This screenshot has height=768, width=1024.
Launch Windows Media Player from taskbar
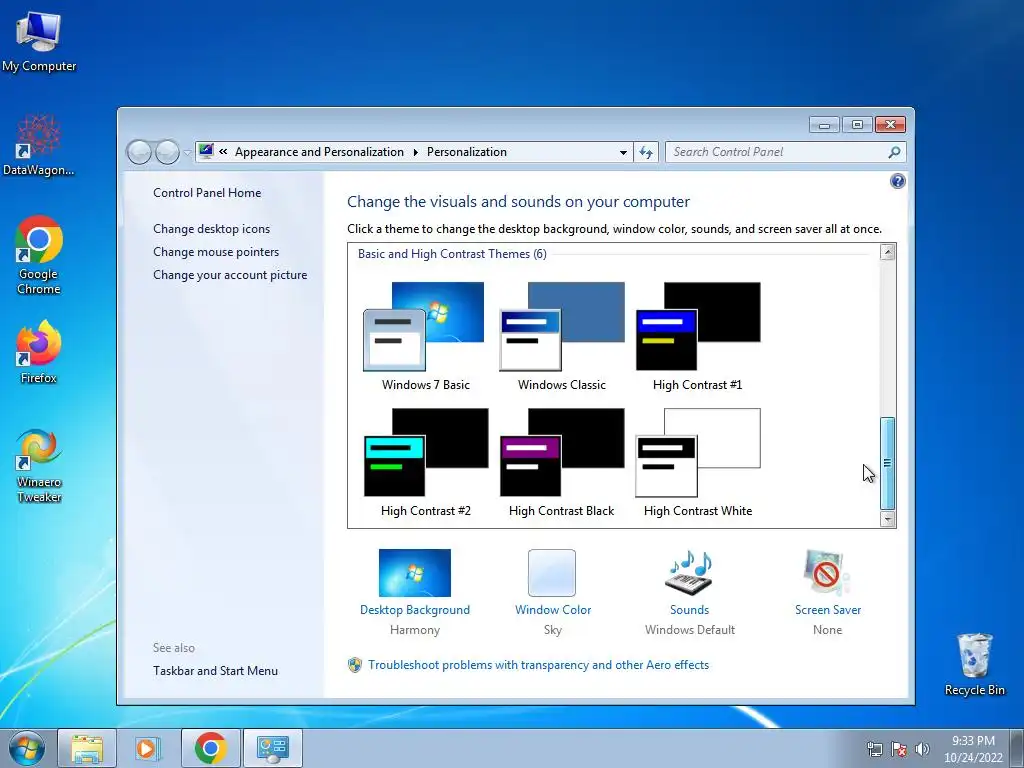148,748
